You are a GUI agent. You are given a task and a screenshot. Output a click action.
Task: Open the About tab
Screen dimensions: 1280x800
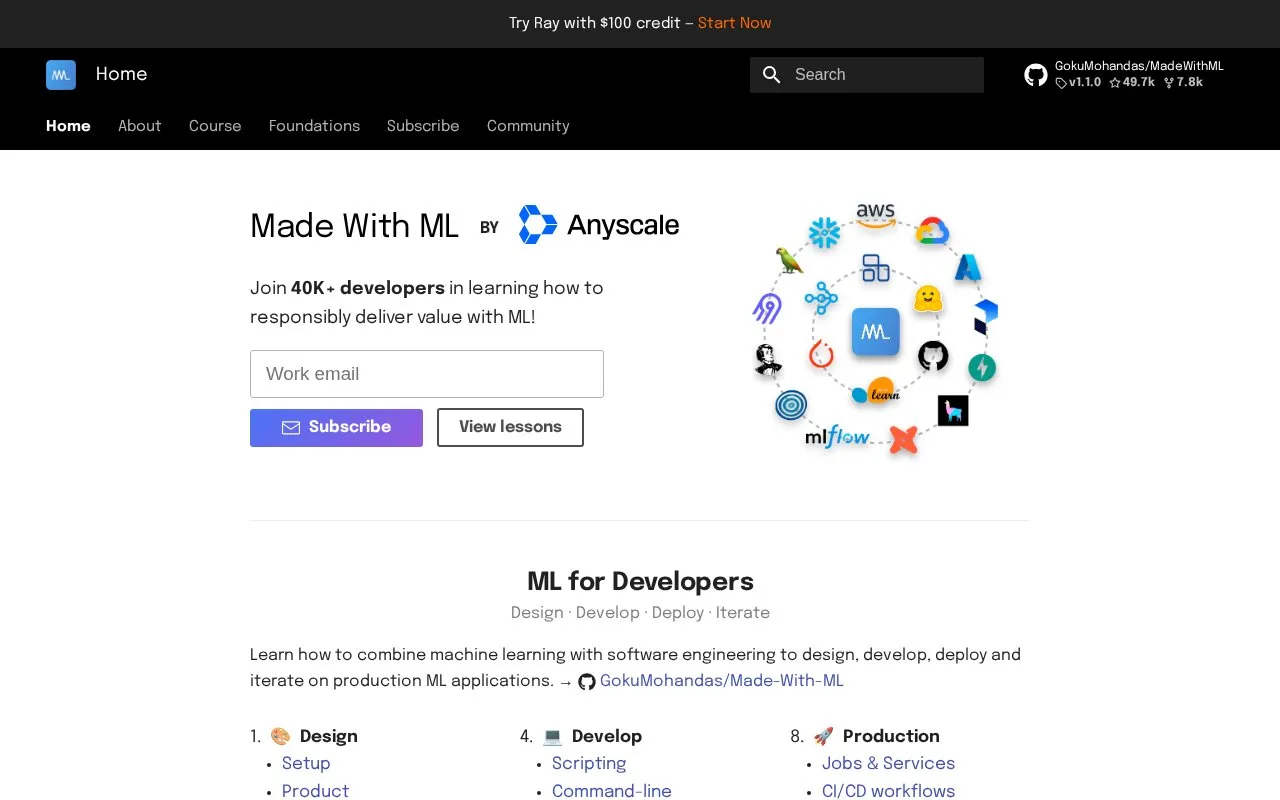pos(140,126)
